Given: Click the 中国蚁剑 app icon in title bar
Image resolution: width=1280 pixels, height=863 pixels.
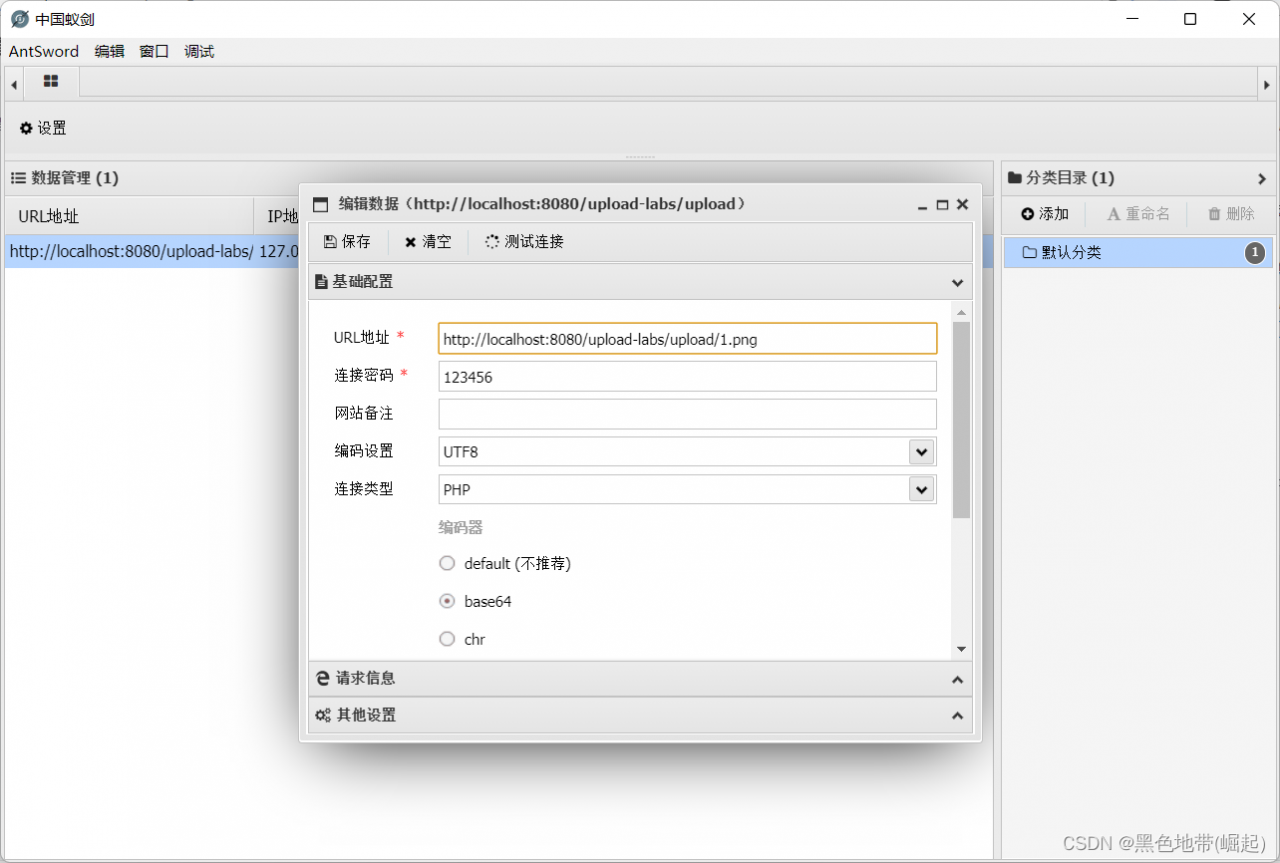Looking at the screenshot, I should (19, 19).
